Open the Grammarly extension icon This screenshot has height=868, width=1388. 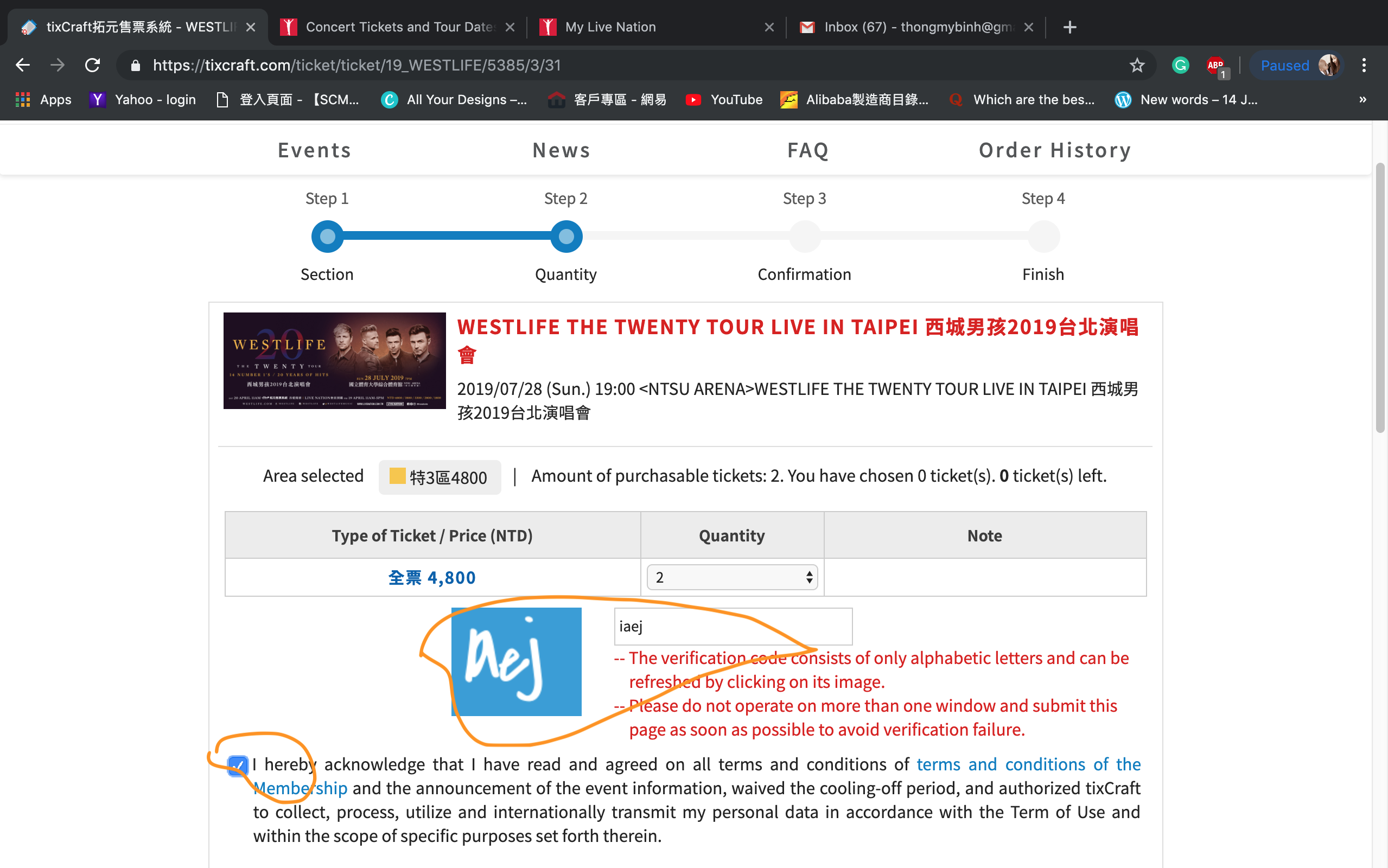[x=1180, y=66]
